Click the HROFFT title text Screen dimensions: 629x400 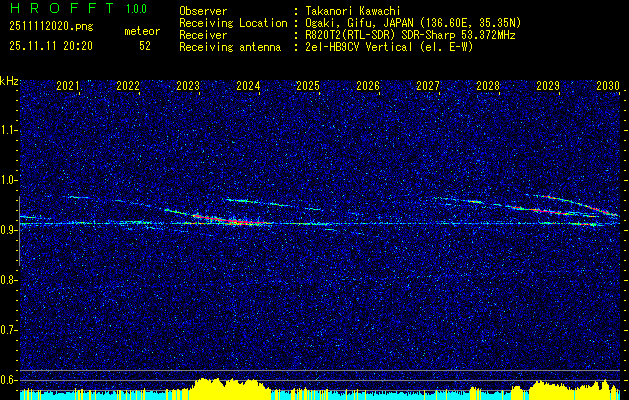tap(62, 8)
